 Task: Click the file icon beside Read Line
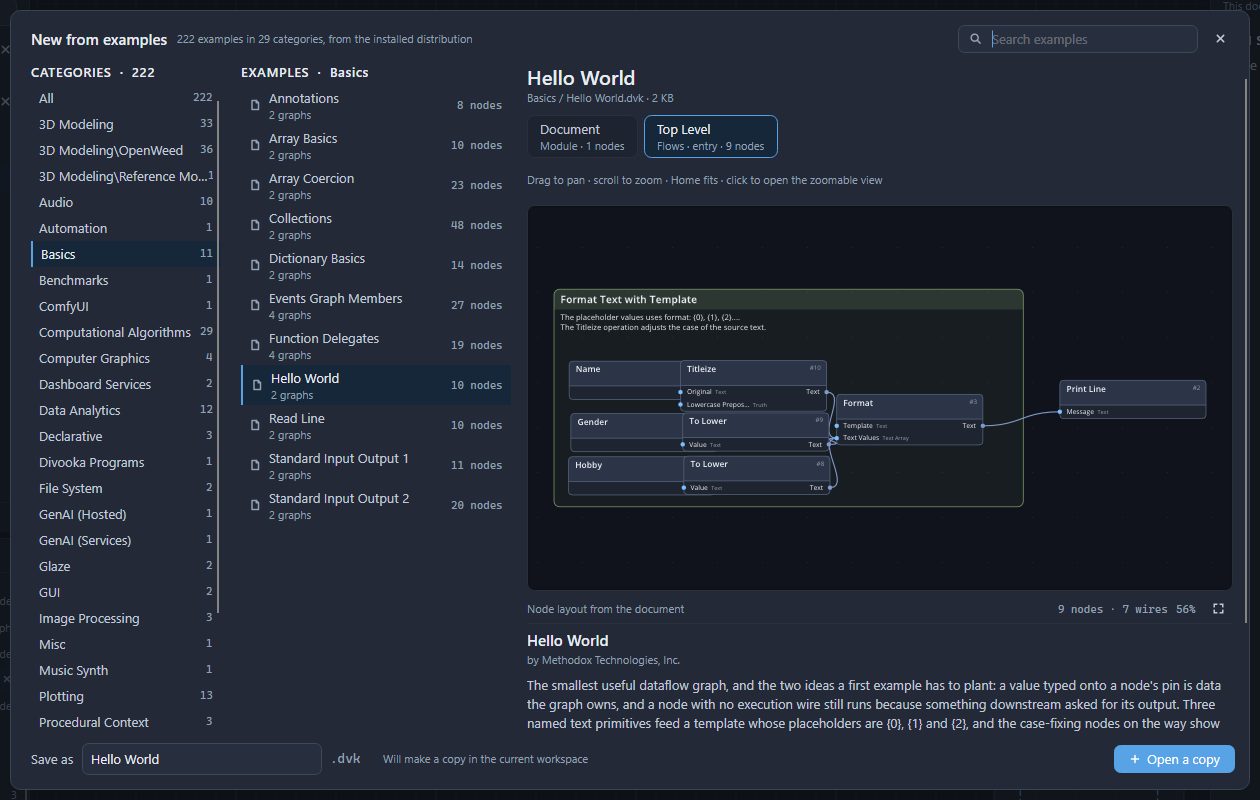click(255, 425)
